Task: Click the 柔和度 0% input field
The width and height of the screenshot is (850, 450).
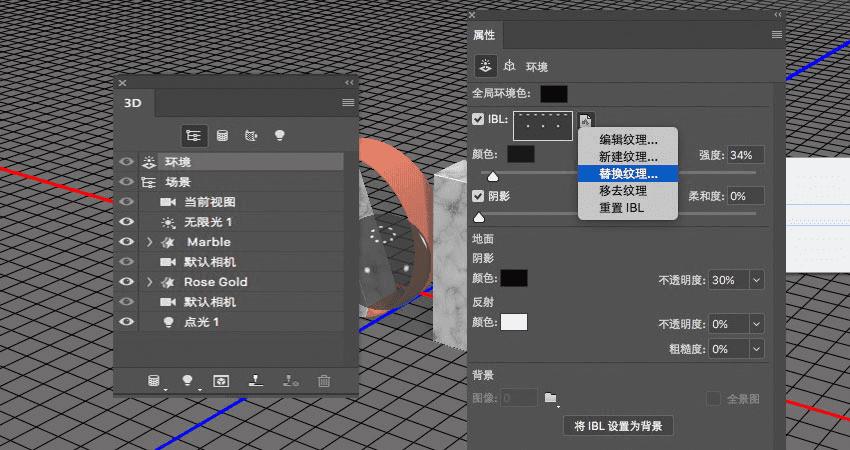Action: pyautogui.click(x=745, y=196)
